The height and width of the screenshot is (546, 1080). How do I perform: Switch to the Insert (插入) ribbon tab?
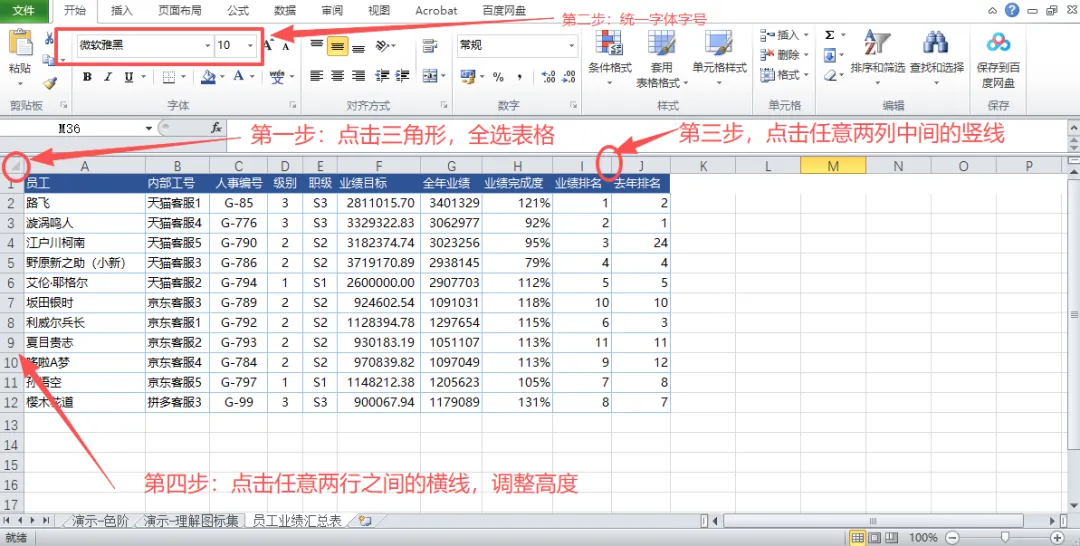coord(122,10)
